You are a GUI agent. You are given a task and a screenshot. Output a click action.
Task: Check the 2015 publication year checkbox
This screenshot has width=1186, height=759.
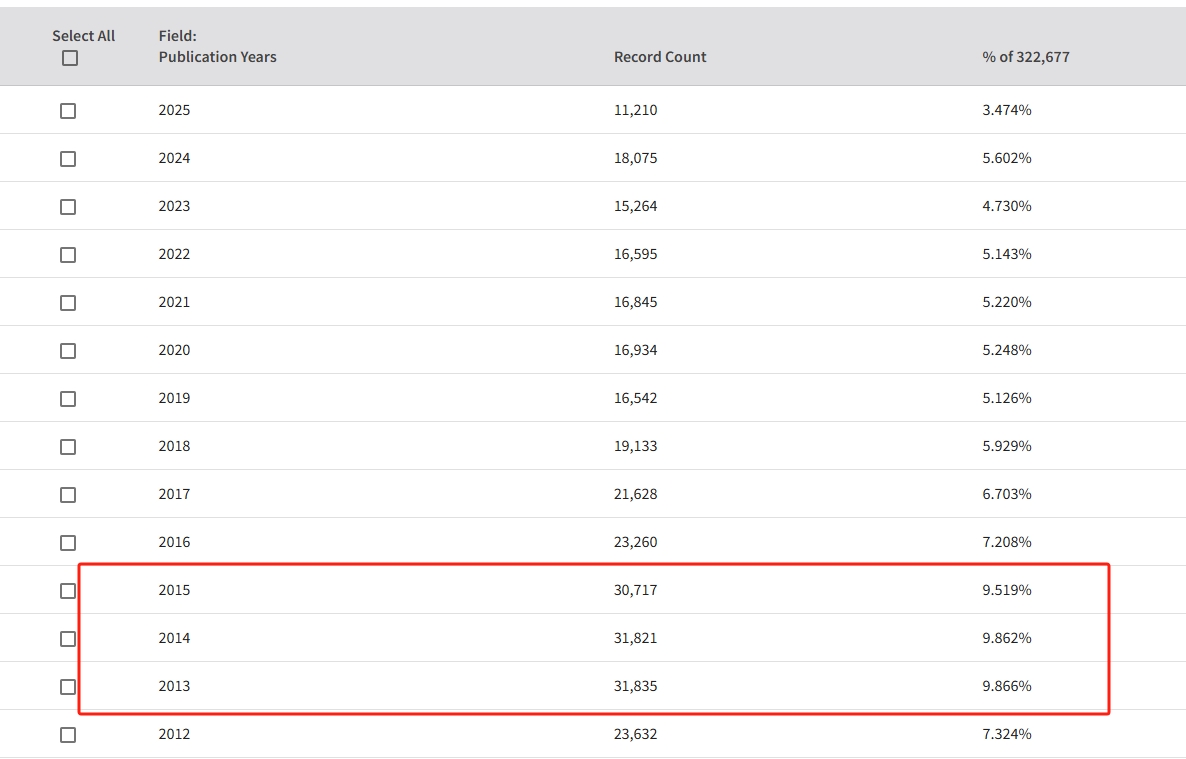(68, 591)
